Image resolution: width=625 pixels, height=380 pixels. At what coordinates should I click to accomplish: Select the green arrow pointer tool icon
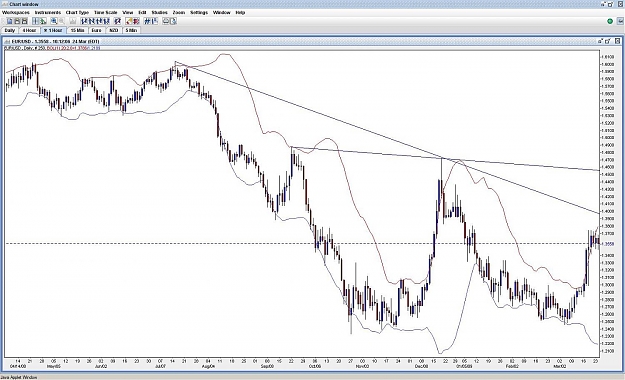pyautogui.click(x=43, y=21)
